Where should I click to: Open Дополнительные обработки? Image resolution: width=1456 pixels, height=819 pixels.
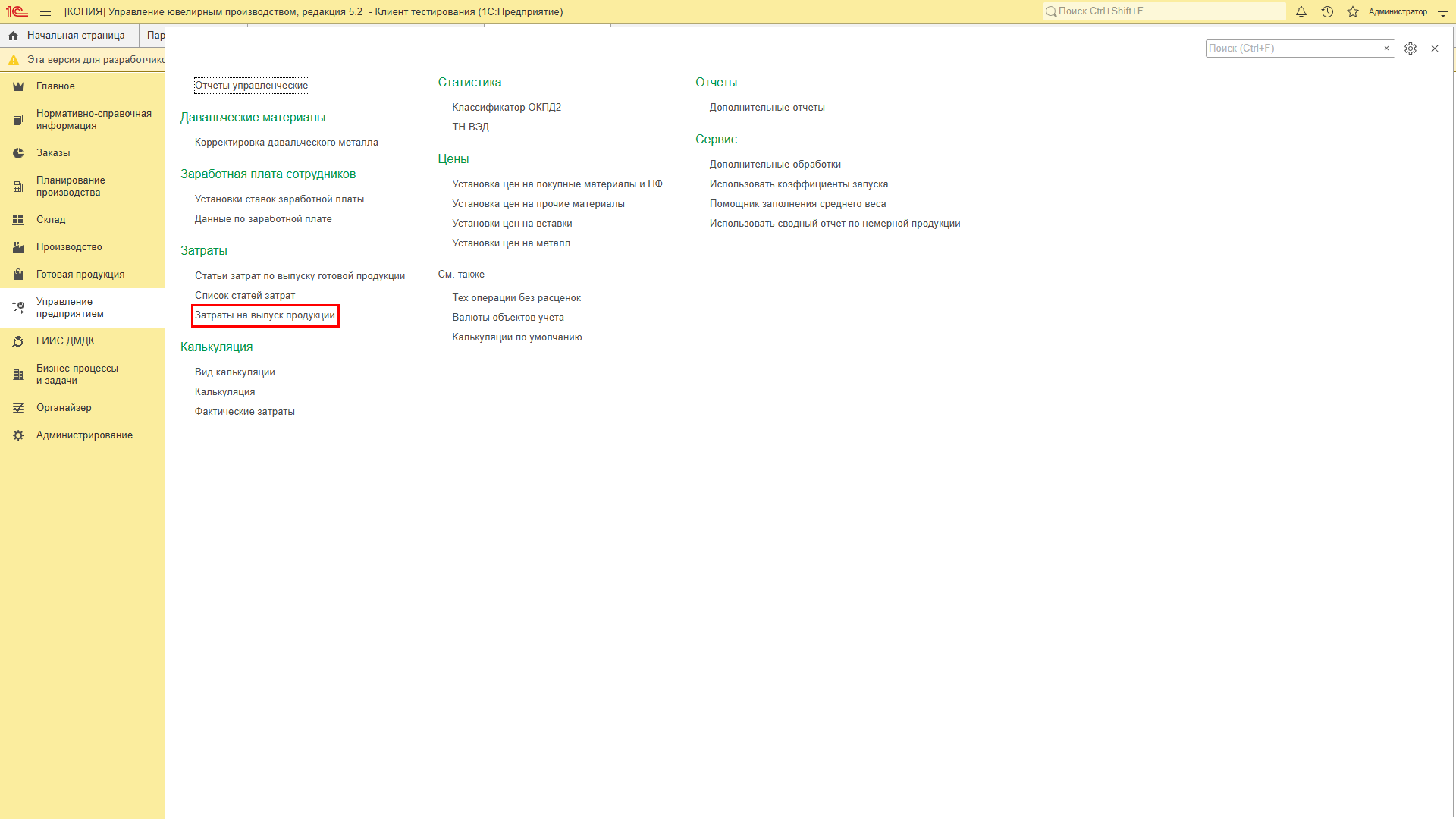coord(775,165)
